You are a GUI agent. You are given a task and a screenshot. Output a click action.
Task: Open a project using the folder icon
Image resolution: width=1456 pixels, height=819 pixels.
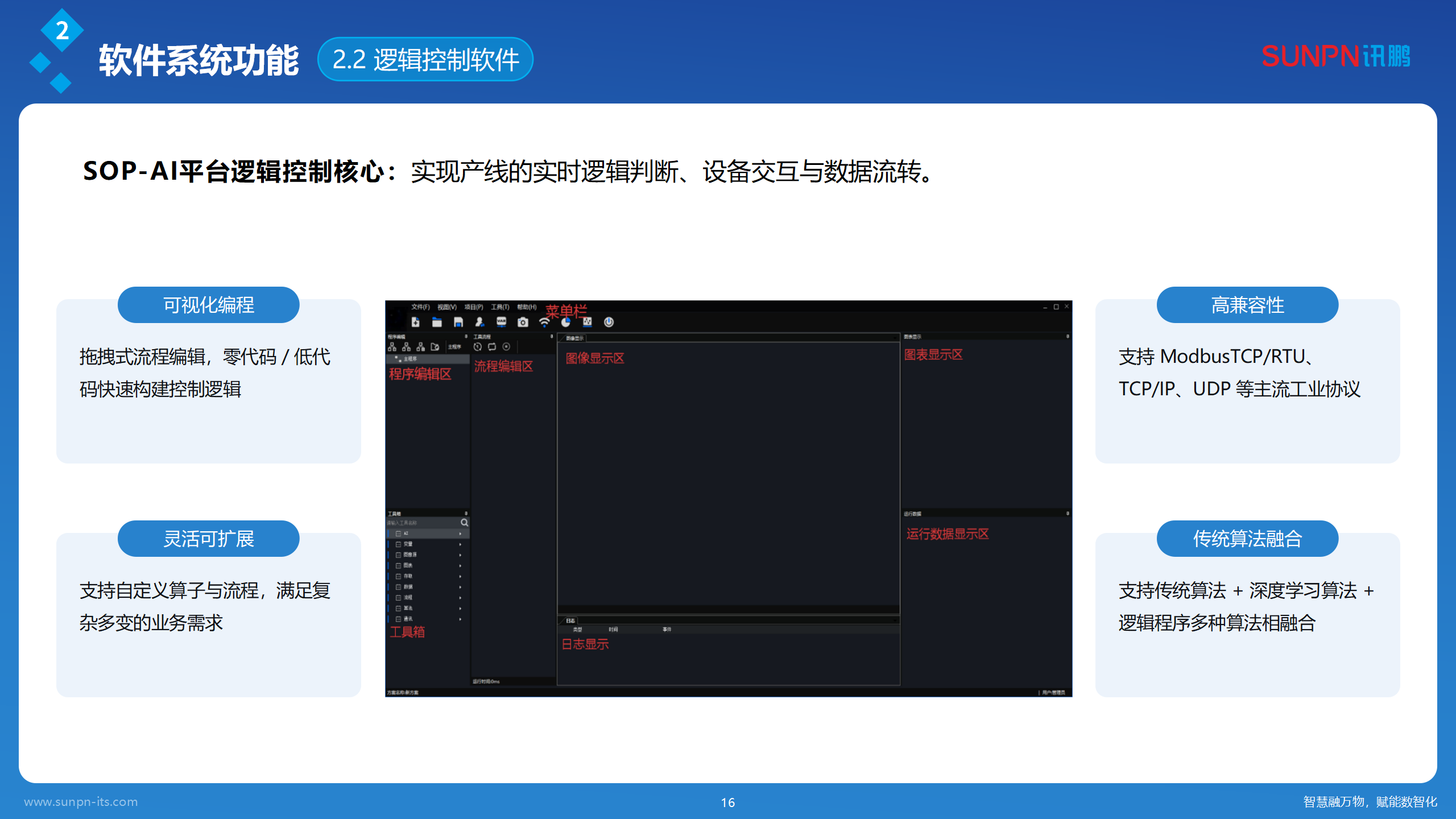436,322
